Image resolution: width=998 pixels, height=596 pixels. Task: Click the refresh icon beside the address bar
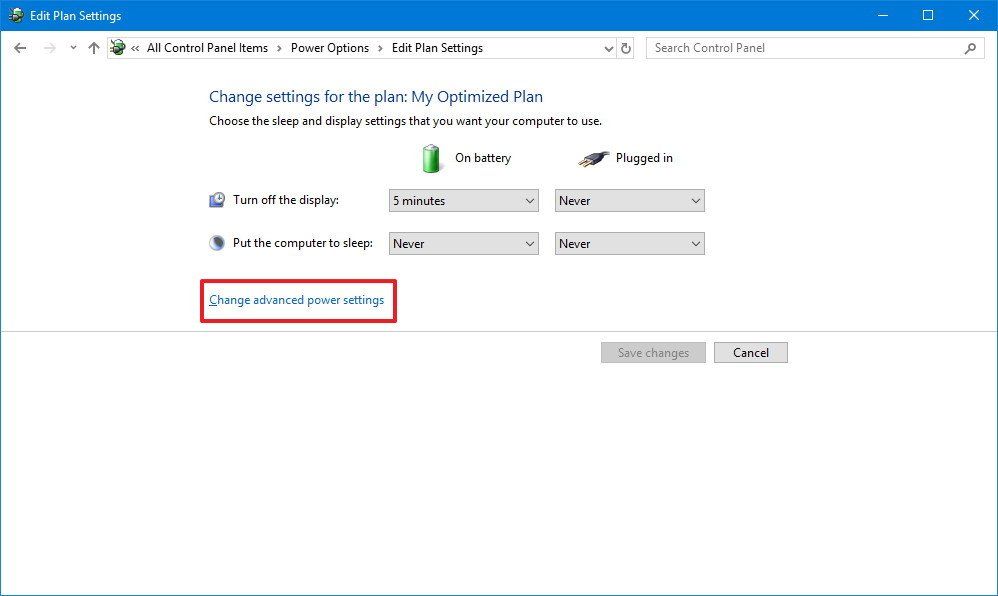625,47
